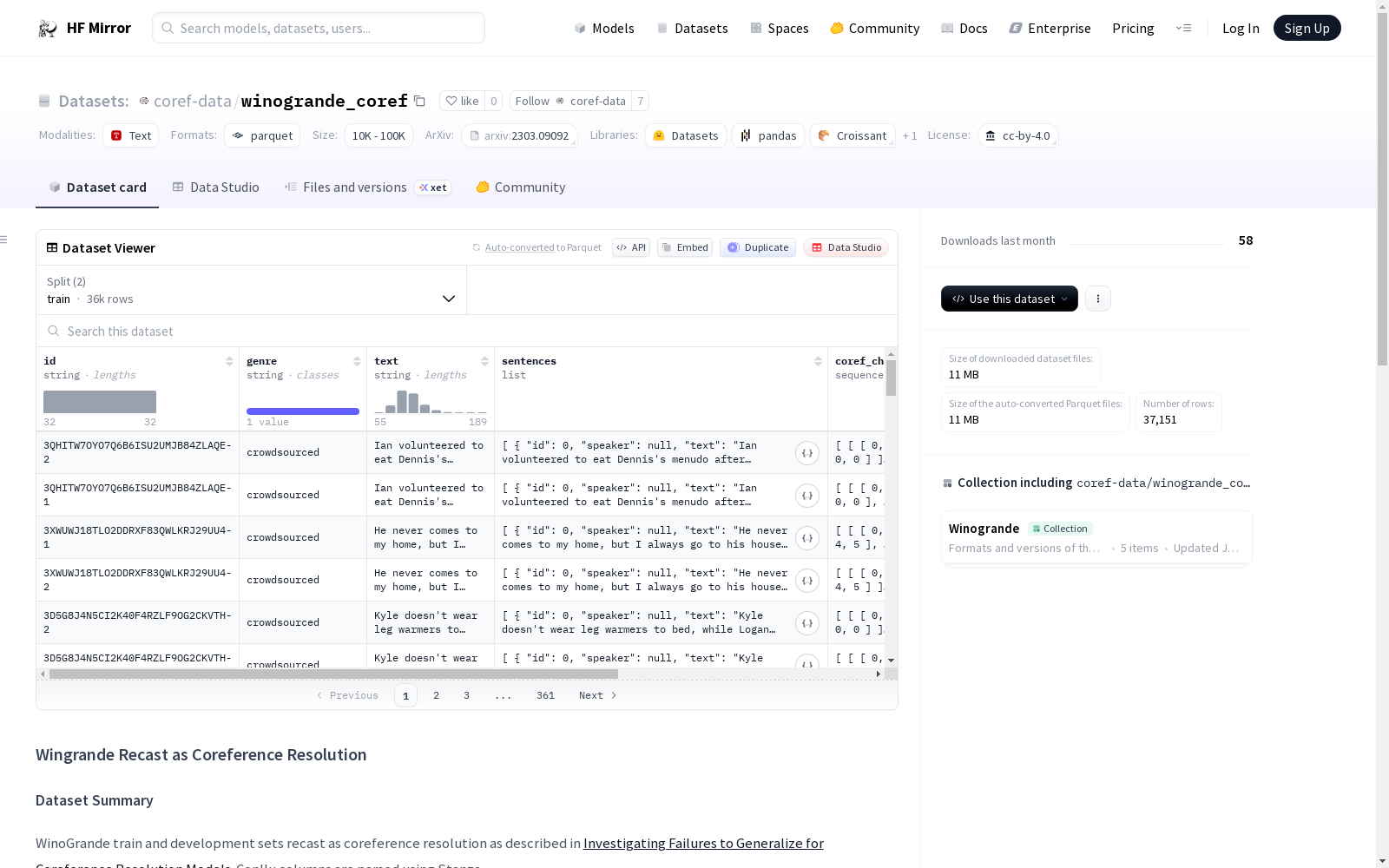Click the id lengths histogram bar
Image resolution: width=1389 pixels, height=868 pixels.
[x=100, y=402]
